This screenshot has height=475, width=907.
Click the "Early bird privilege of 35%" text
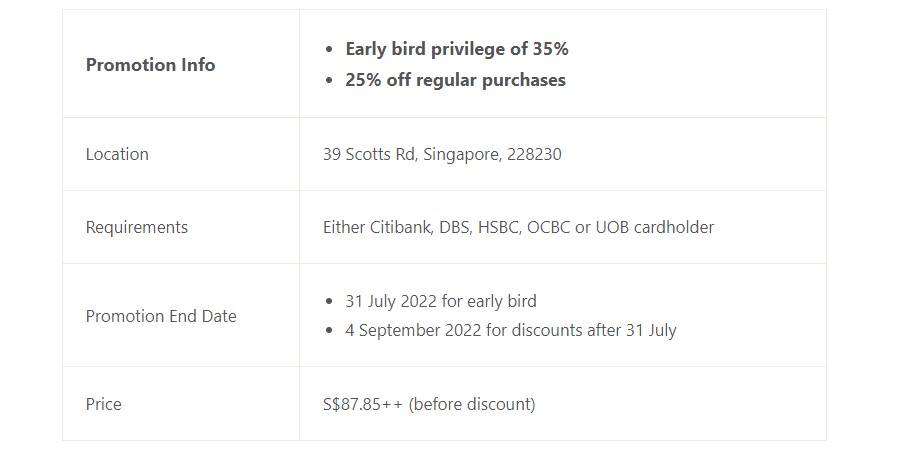tap(456, 49)
